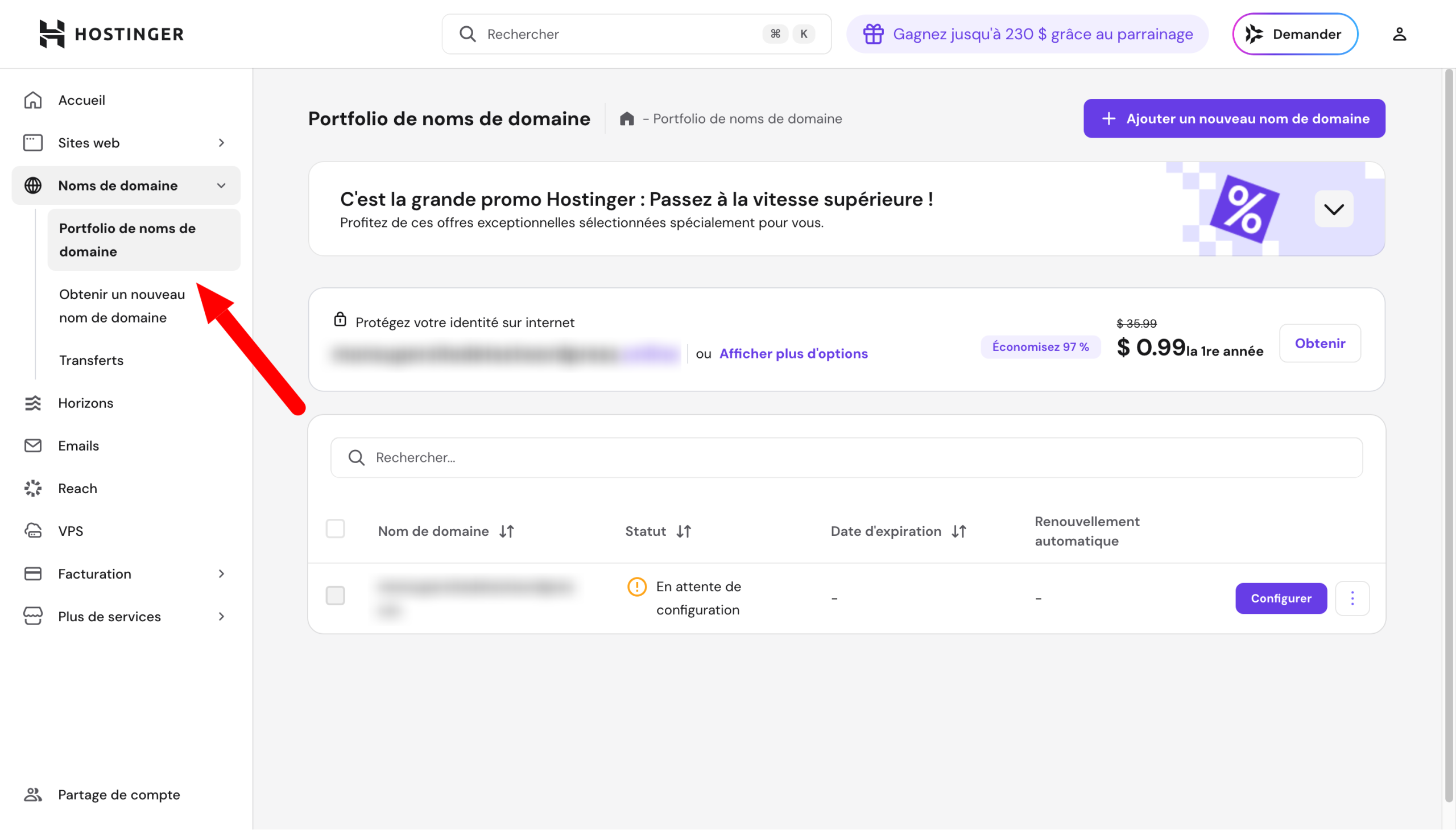
Task: Click the gift icon in referral banner
Action: pos(873,34)
